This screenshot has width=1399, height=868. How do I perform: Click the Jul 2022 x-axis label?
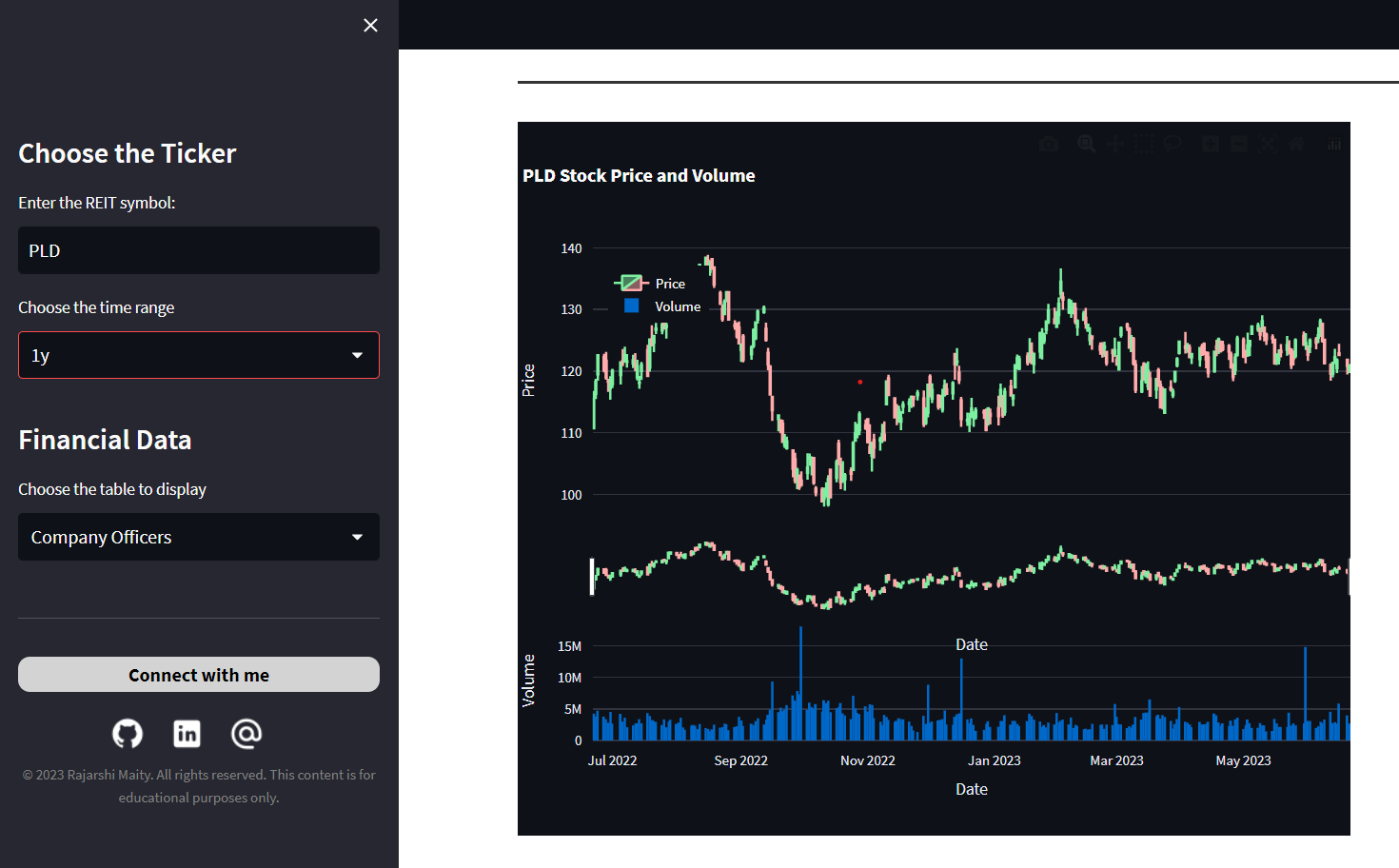(x=612, y=760)
